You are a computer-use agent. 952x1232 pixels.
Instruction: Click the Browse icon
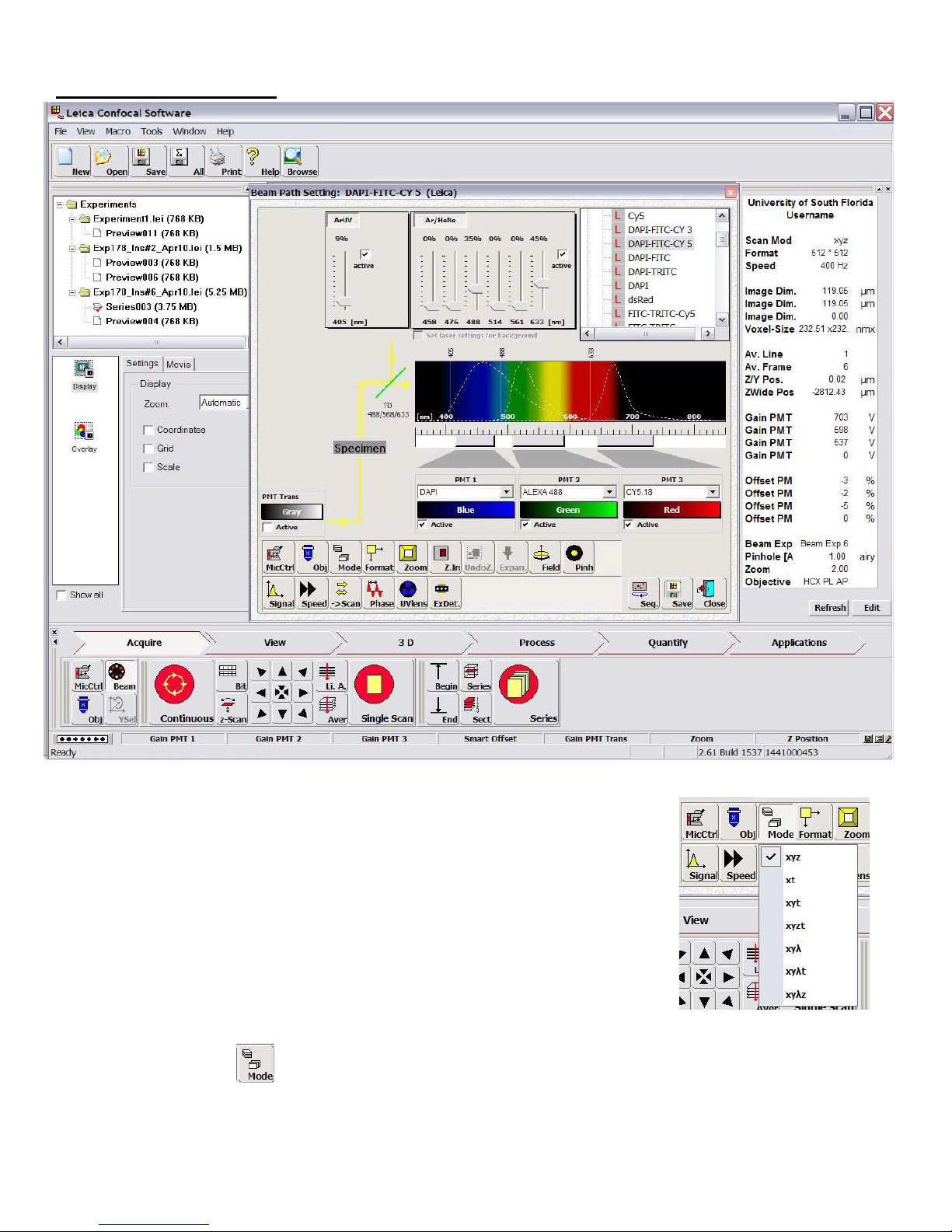[x=300, y=162]
